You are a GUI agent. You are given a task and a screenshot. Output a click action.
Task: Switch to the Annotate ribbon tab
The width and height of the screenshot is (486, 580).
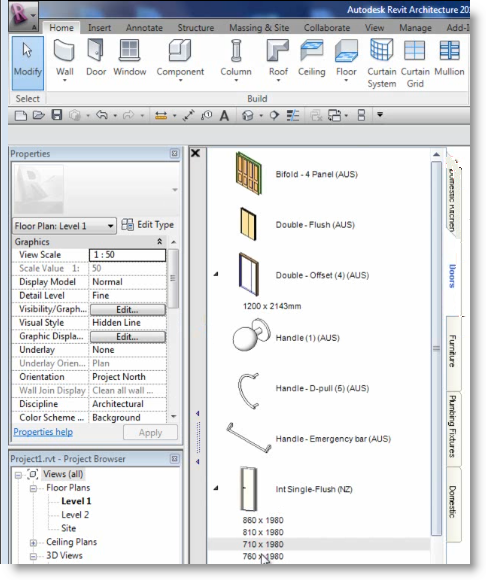click(144, 28)
